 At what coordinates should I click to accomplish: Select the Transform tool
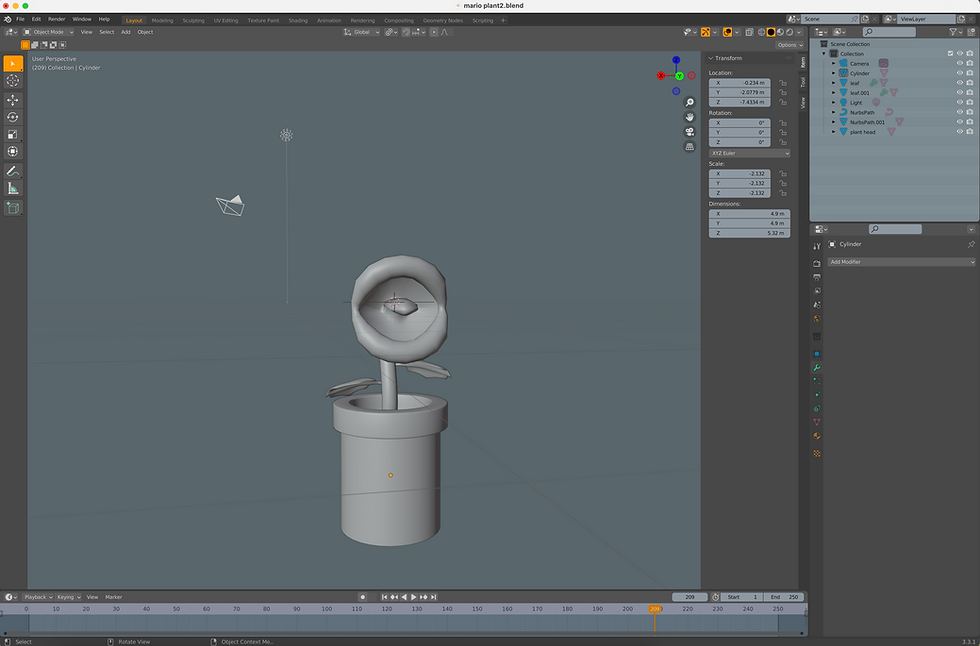point(12,151)
